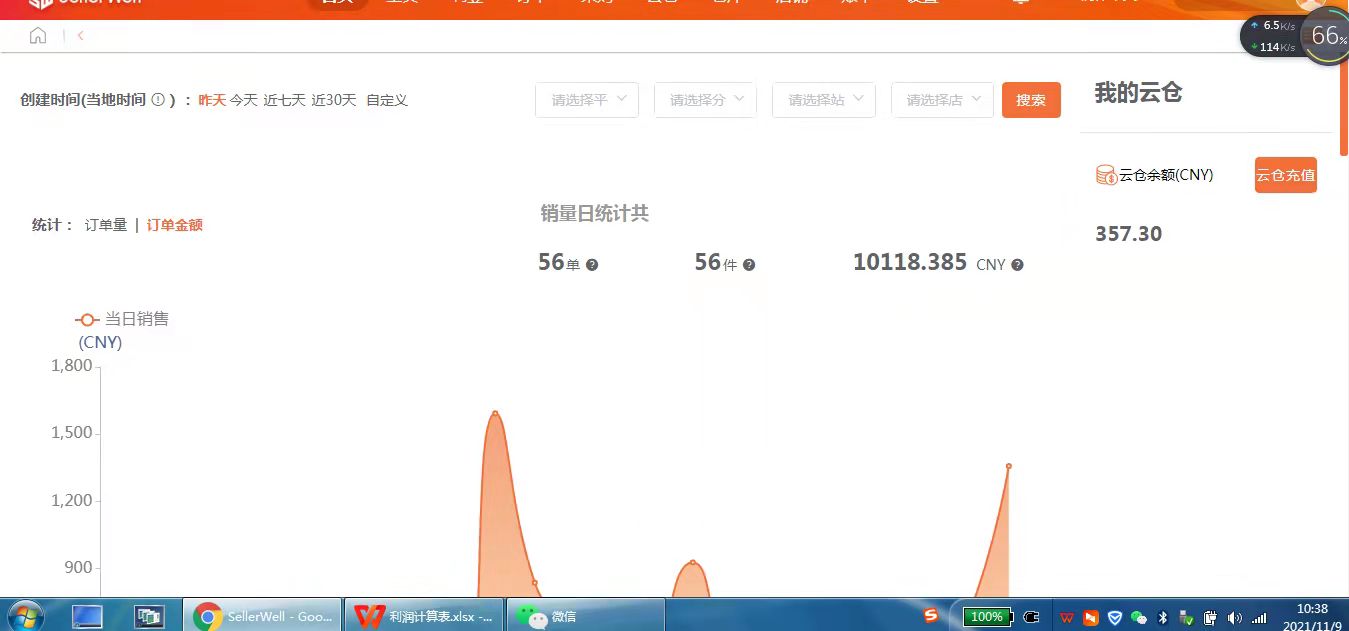Click the orange 搜索 button

[x=1031, y=100]
